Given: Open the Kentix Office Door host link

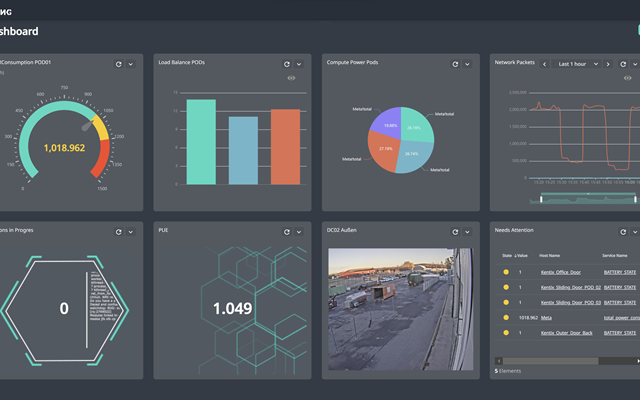Looking at the screenshot, I should pyautogui.click(x=560, y=272).
